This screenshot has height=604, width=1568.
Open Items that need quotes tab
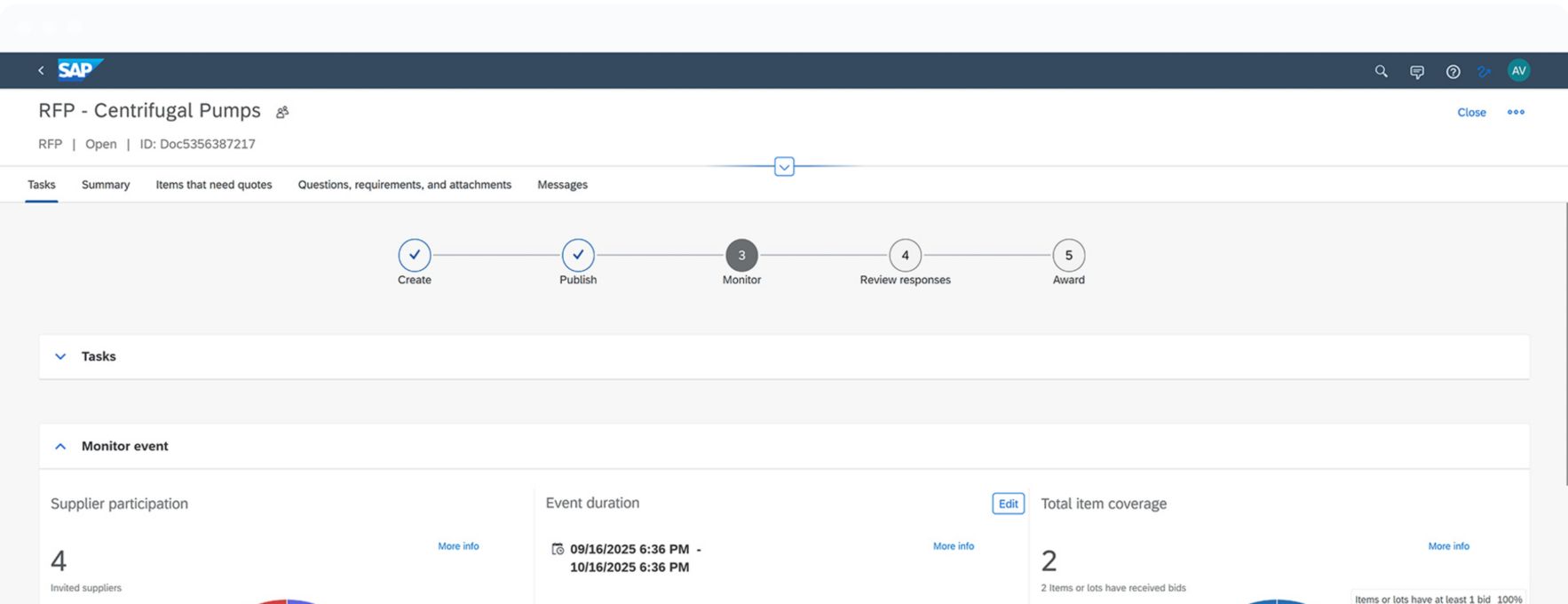pyautogui.click(x=214, y=185)
